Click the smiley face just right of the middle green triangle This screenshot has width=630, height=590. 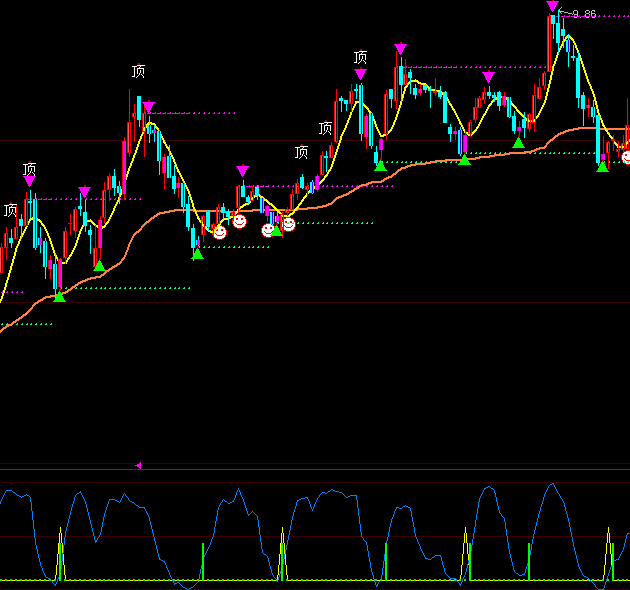(288, 224)
